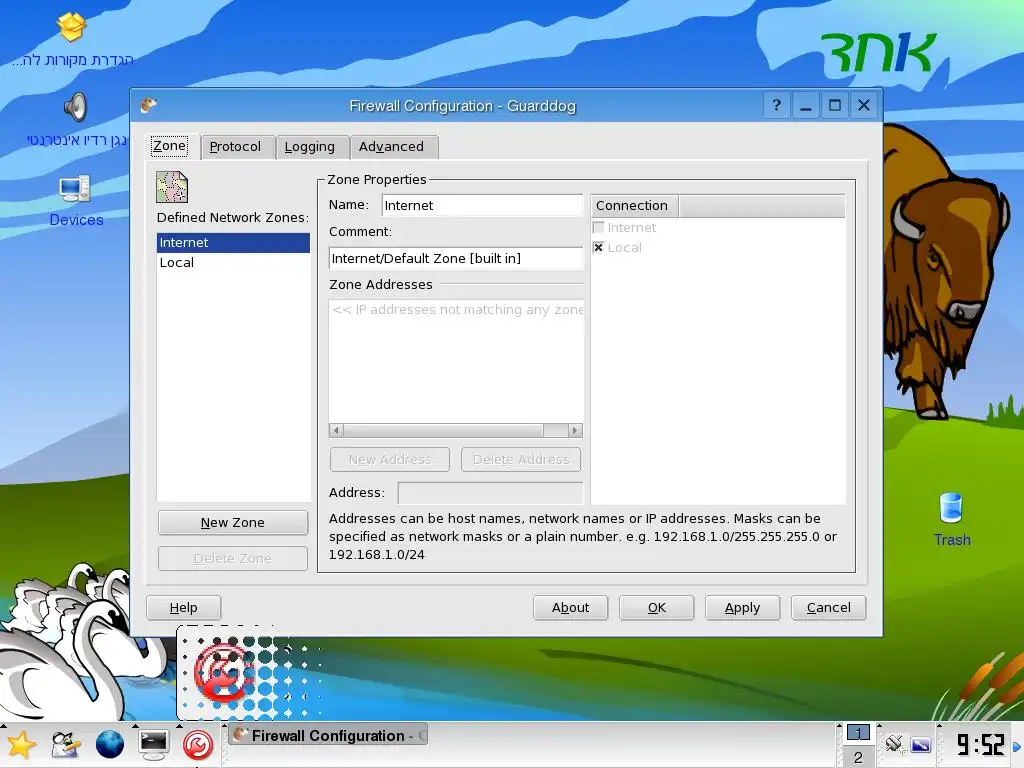The image size is (1024, 768).
Task: Switch to the Zone tab
Action: point(170,146)
